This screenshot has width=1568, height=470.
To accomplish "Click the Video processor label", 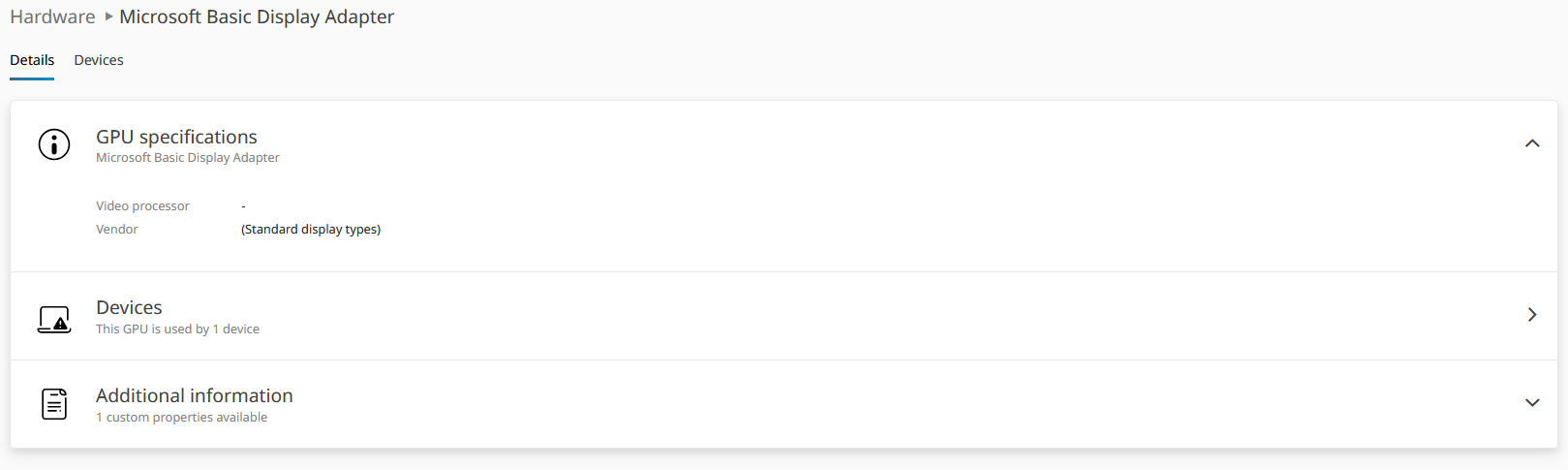I will [142, 206].
